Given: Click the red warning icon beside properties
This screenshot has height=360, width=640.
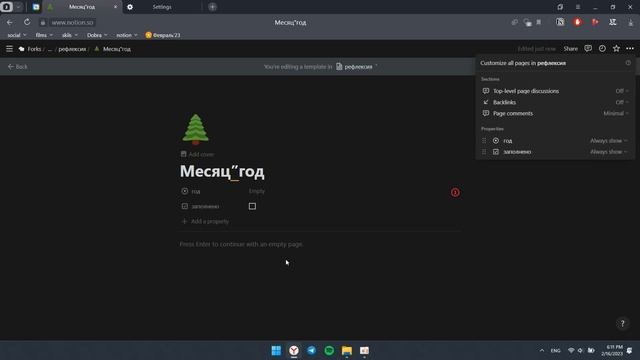Looking at the screenshot, I should point(455,192).
